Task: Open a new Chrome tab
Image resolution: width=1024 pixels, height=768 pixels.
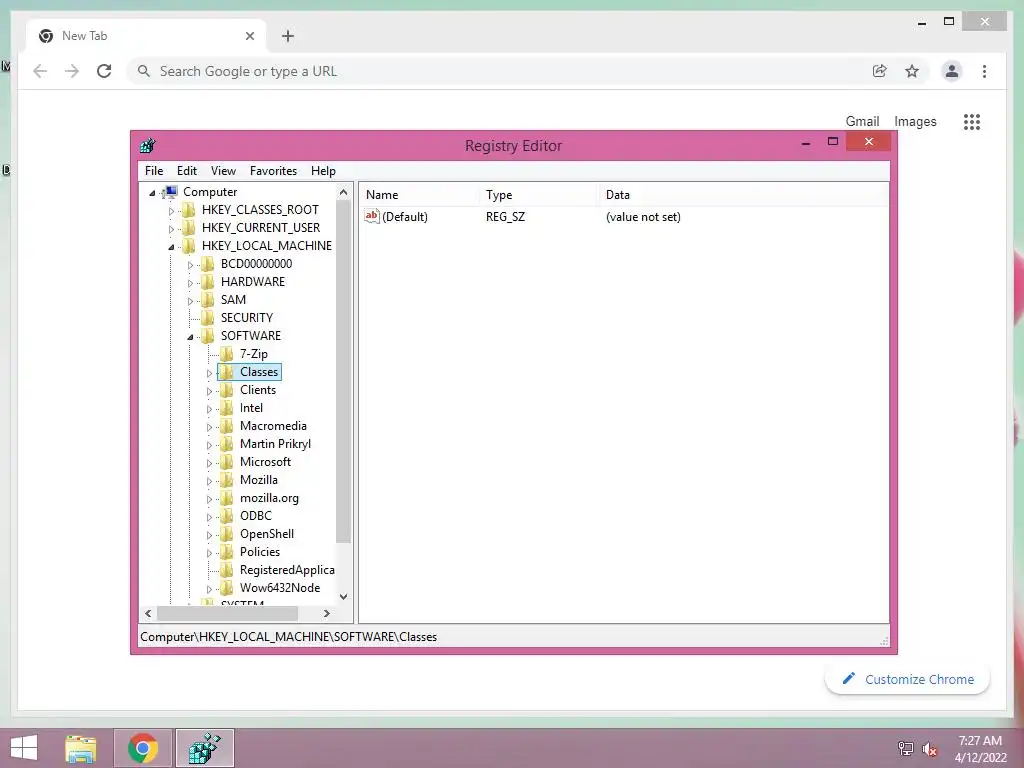Action: [288, 36]
